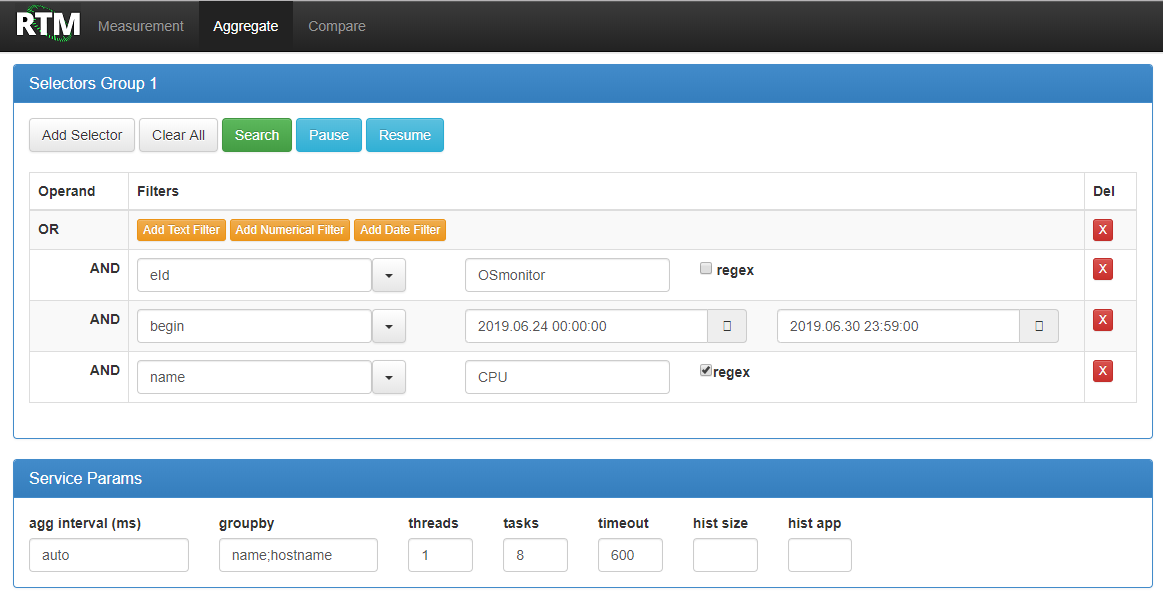Run the Search button
The height and width of the screenshot is (596, 1163).
click(x=257, y=135)
